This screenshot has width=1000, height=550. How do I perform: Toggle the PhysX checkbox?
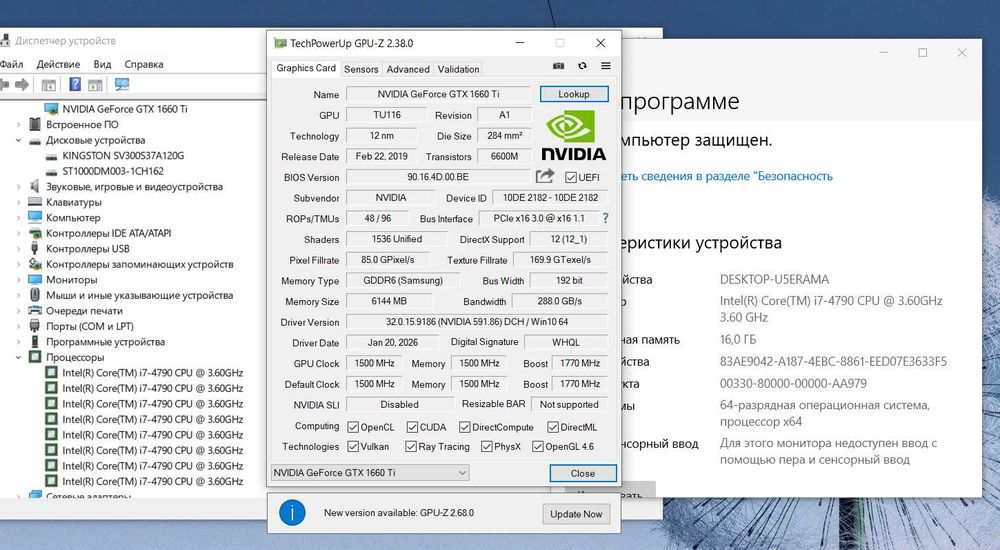click(x=487, y=446)
